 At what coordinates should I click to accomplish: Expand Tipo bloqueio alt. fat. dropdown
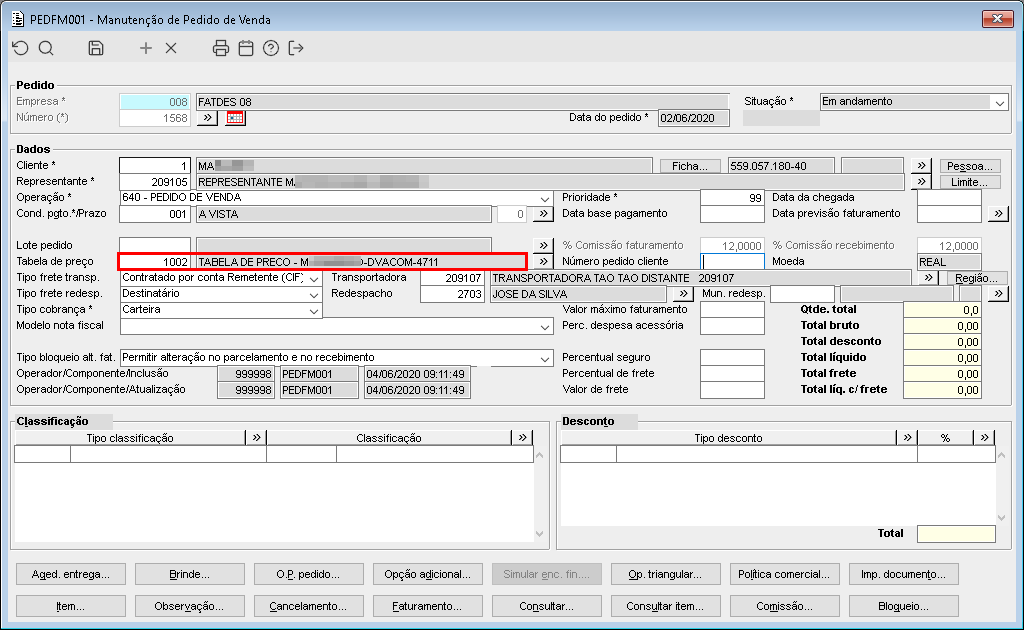545,358
